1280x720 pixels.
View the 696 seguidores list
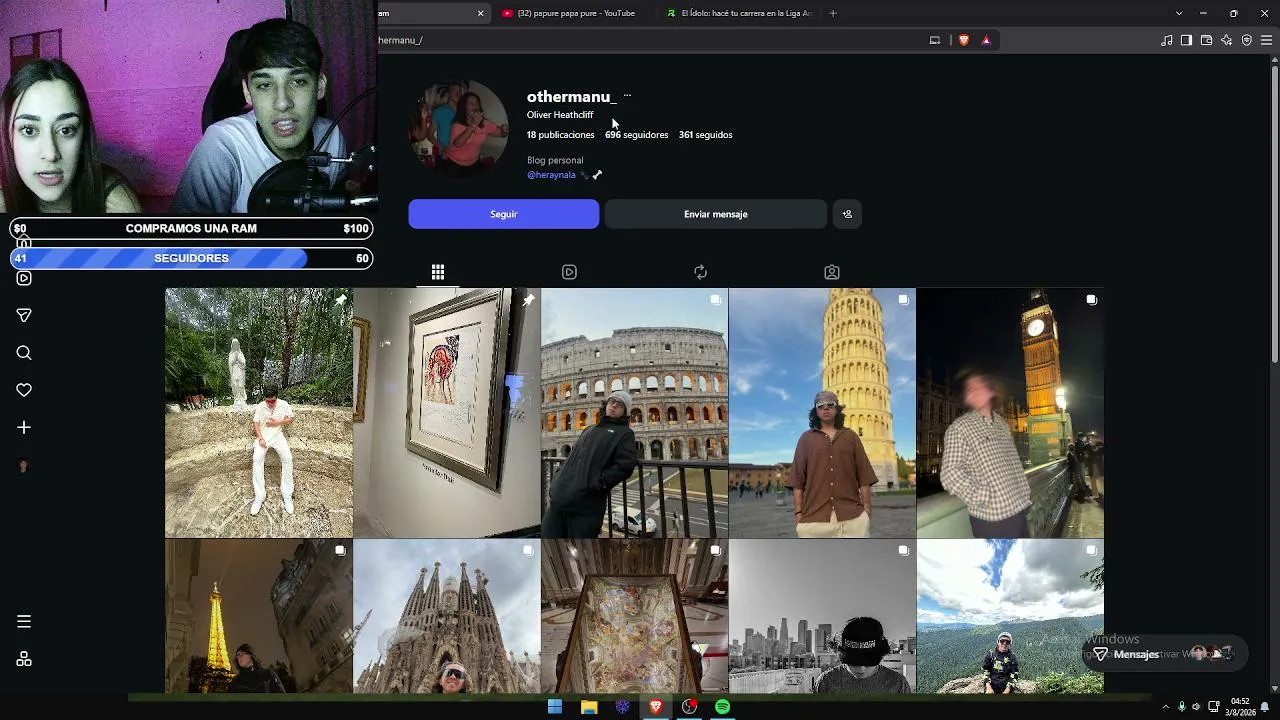636,135
